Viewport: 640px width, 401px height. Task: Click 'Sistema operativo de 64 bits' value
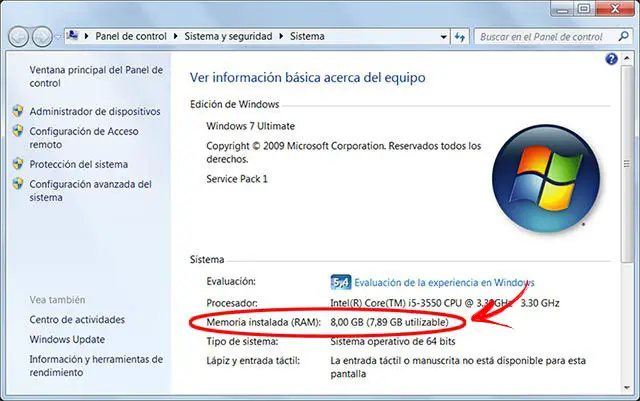click(x=393, y=341)
